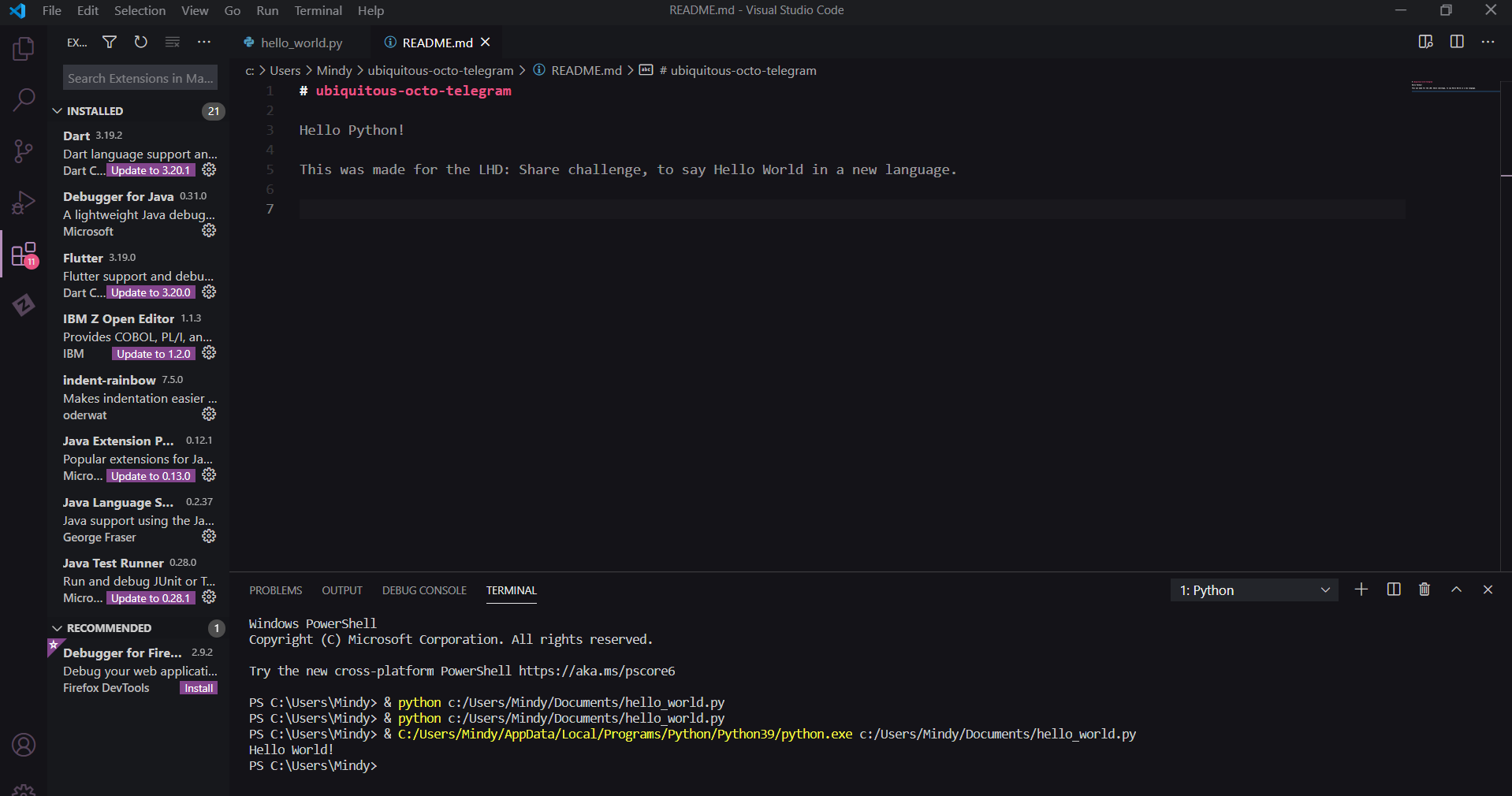Close the README.md editor tab
Screen dimensions: 1512x796
[486, 42]
